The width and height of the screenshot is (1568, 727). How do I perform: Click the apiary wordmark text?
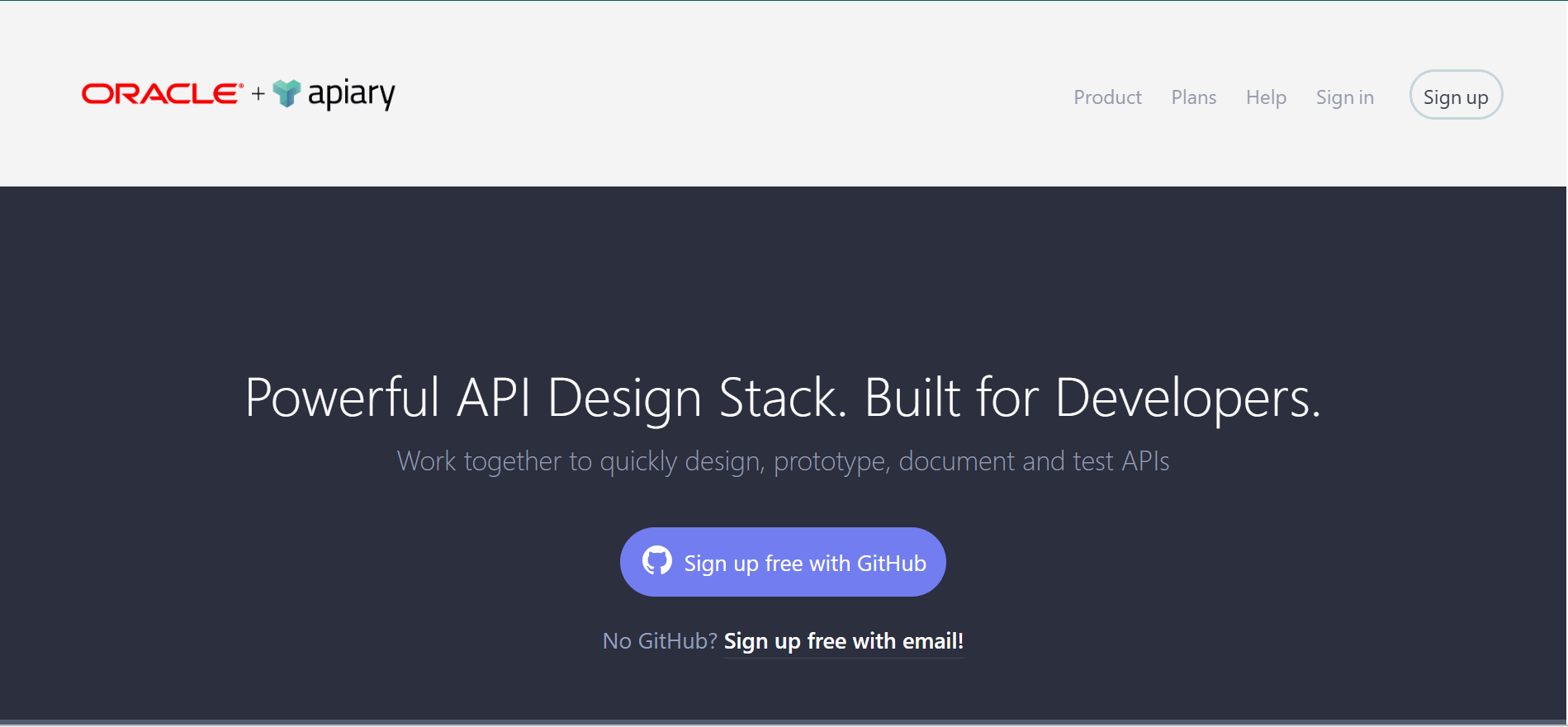[351, 94]
